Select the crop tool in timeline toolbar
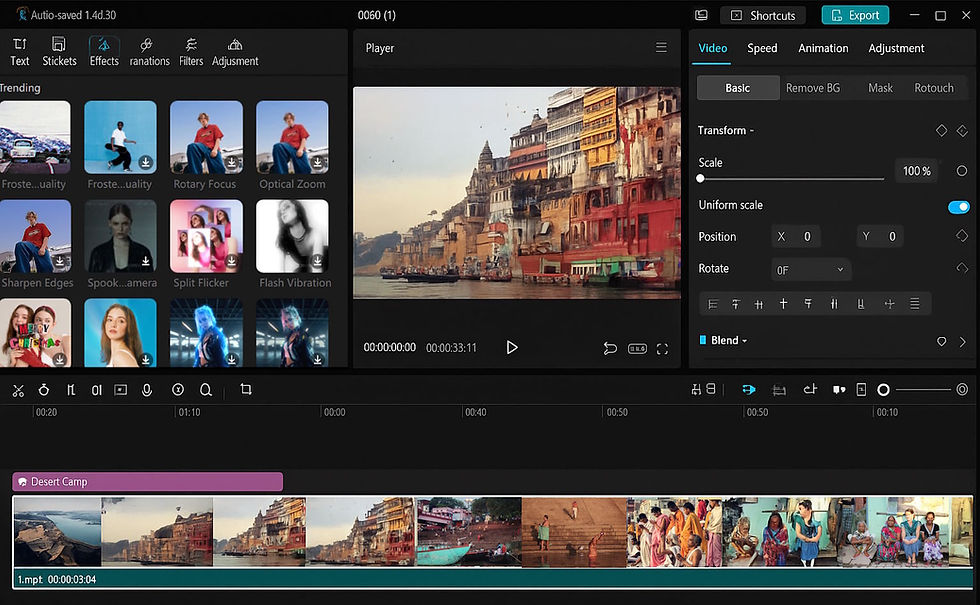 (x=246, y=390)
